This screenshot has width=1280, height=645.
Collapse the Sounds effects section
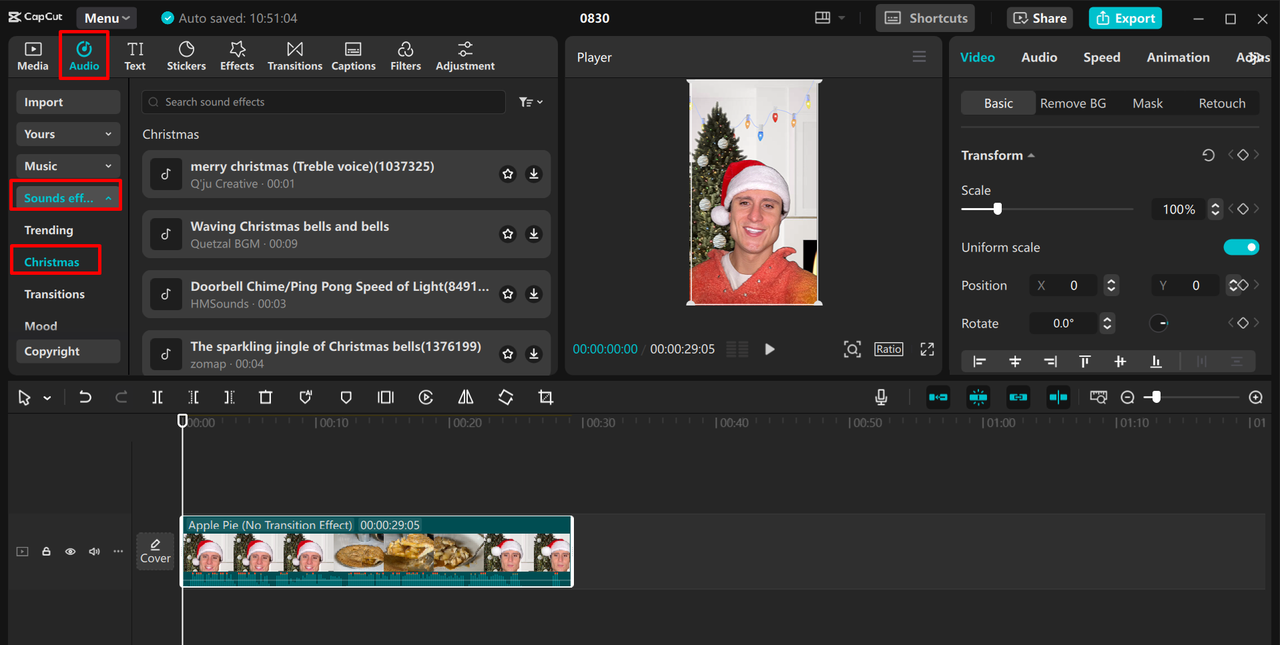click(68, 198)
